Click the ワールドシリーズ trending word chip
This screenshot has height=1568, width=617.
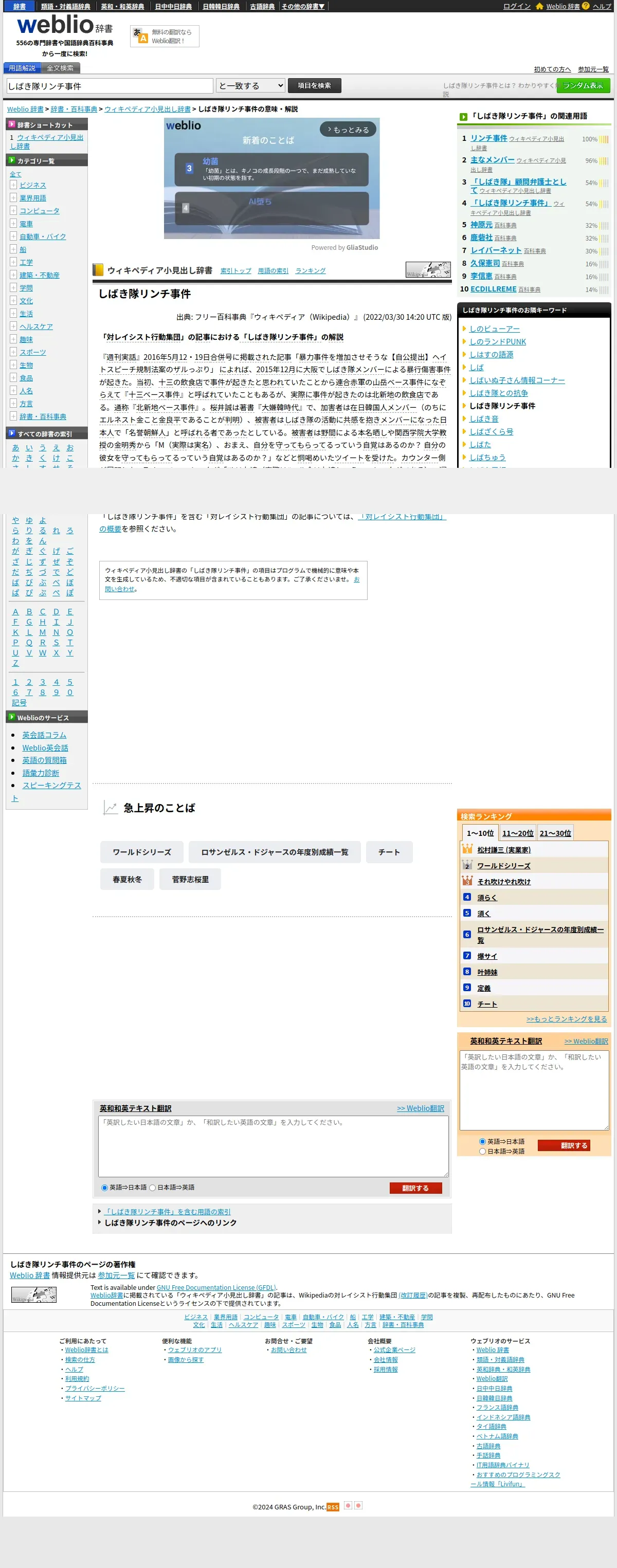[x=142, y=851]
